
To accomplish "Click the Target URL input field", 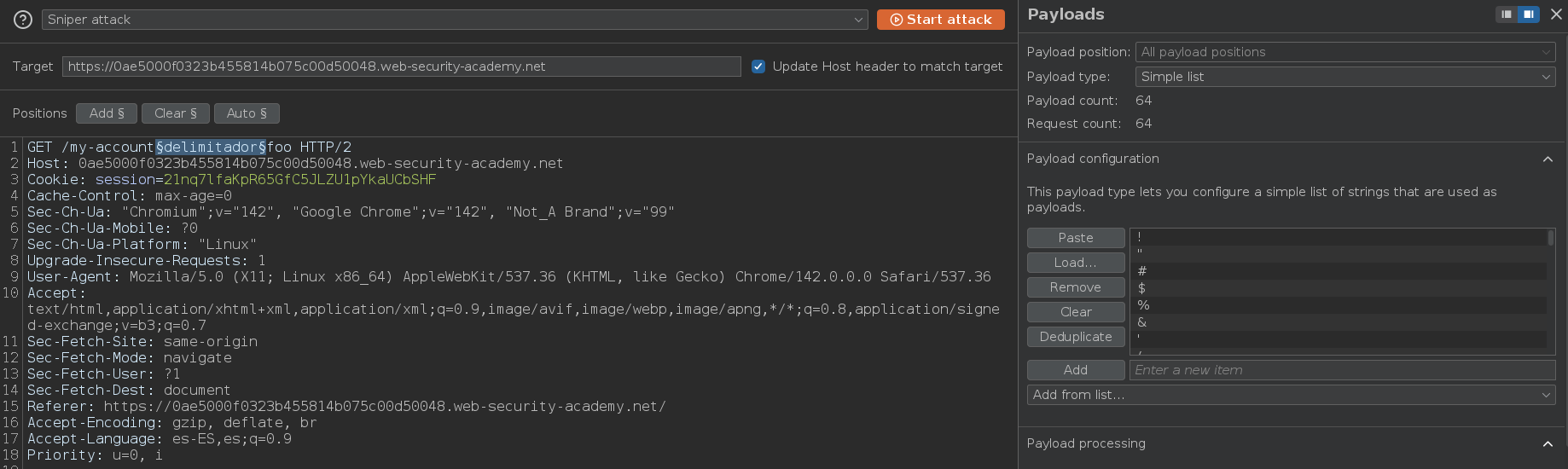I will (x=401, y=67).
